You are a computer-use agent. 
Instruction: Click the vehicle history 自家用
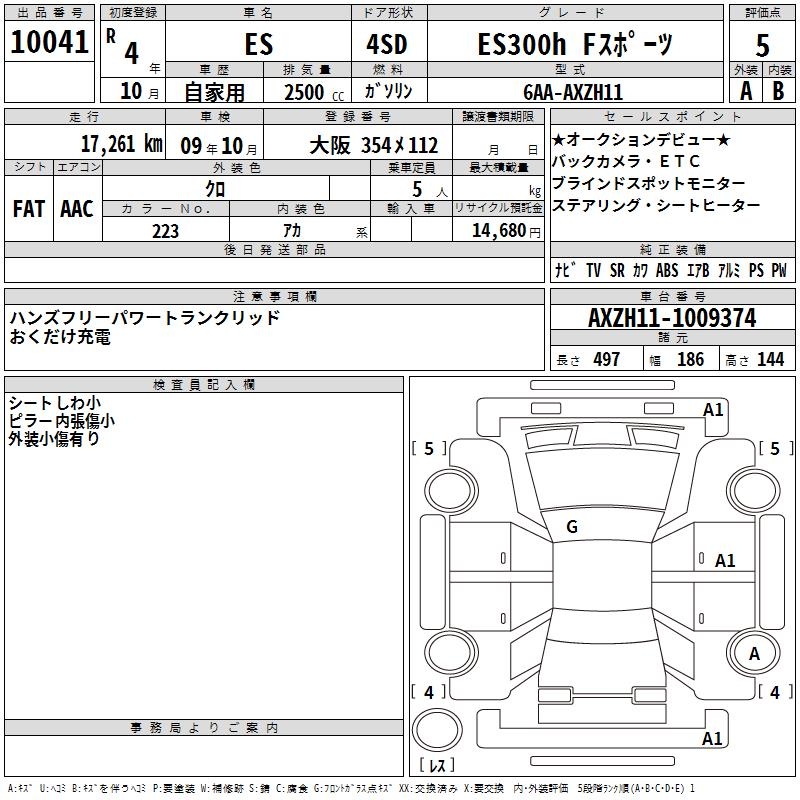[x=214, y=92]
